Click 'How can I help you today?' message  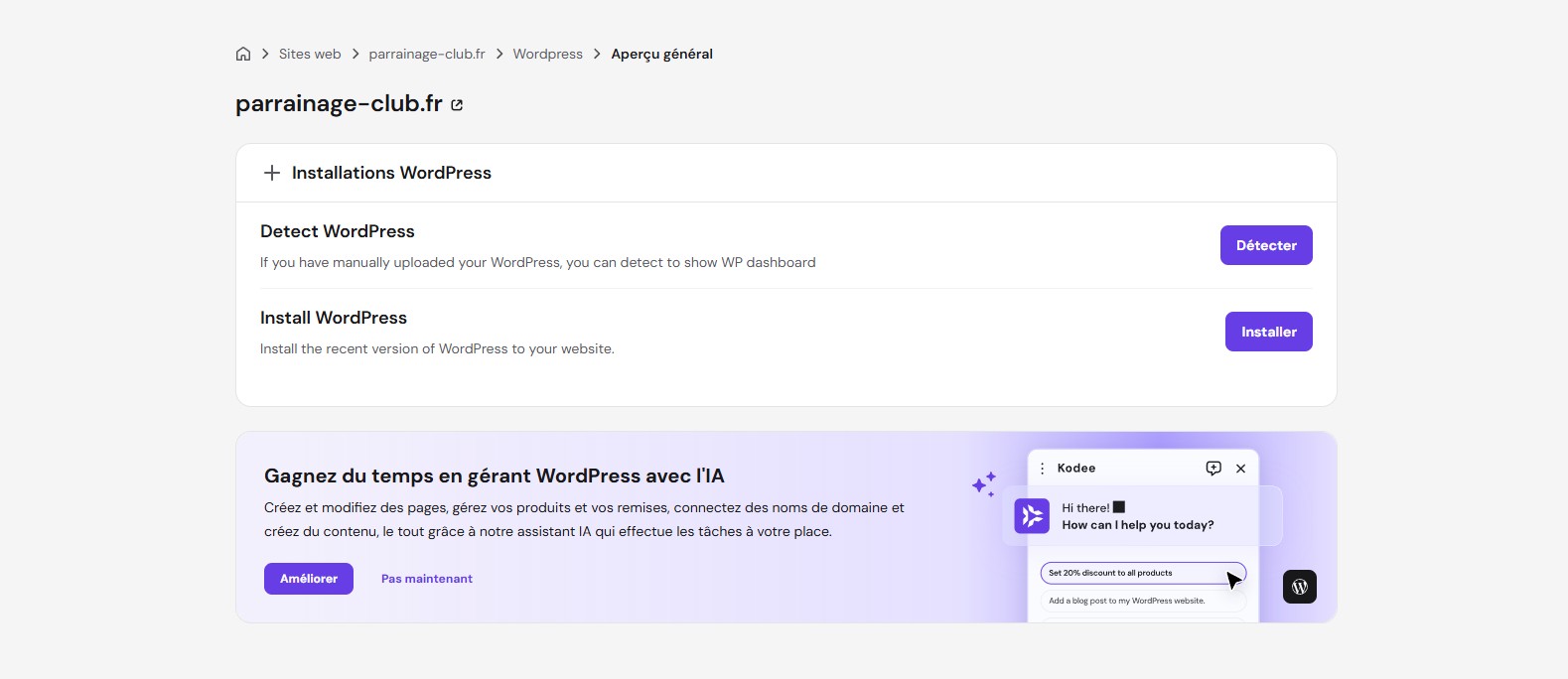1138,525
